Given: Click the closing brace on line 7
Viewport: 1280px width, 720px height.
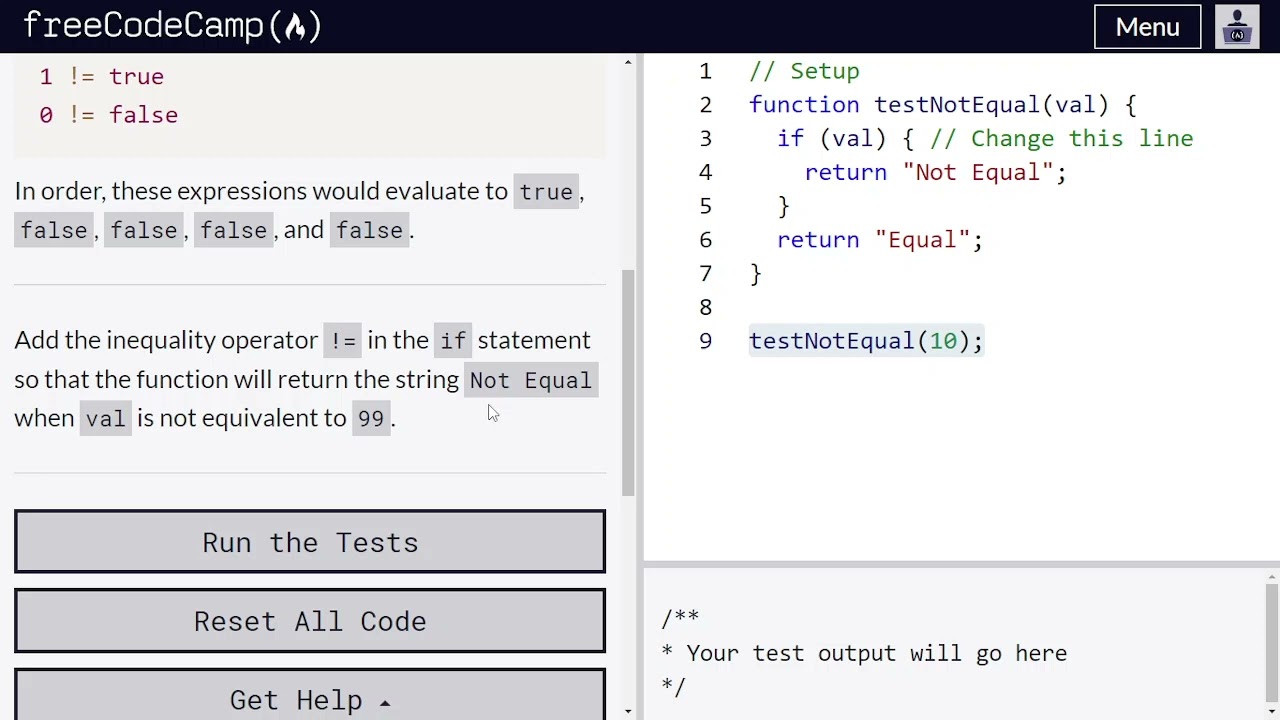Looking at the screenshot, I should pos(756,274).
